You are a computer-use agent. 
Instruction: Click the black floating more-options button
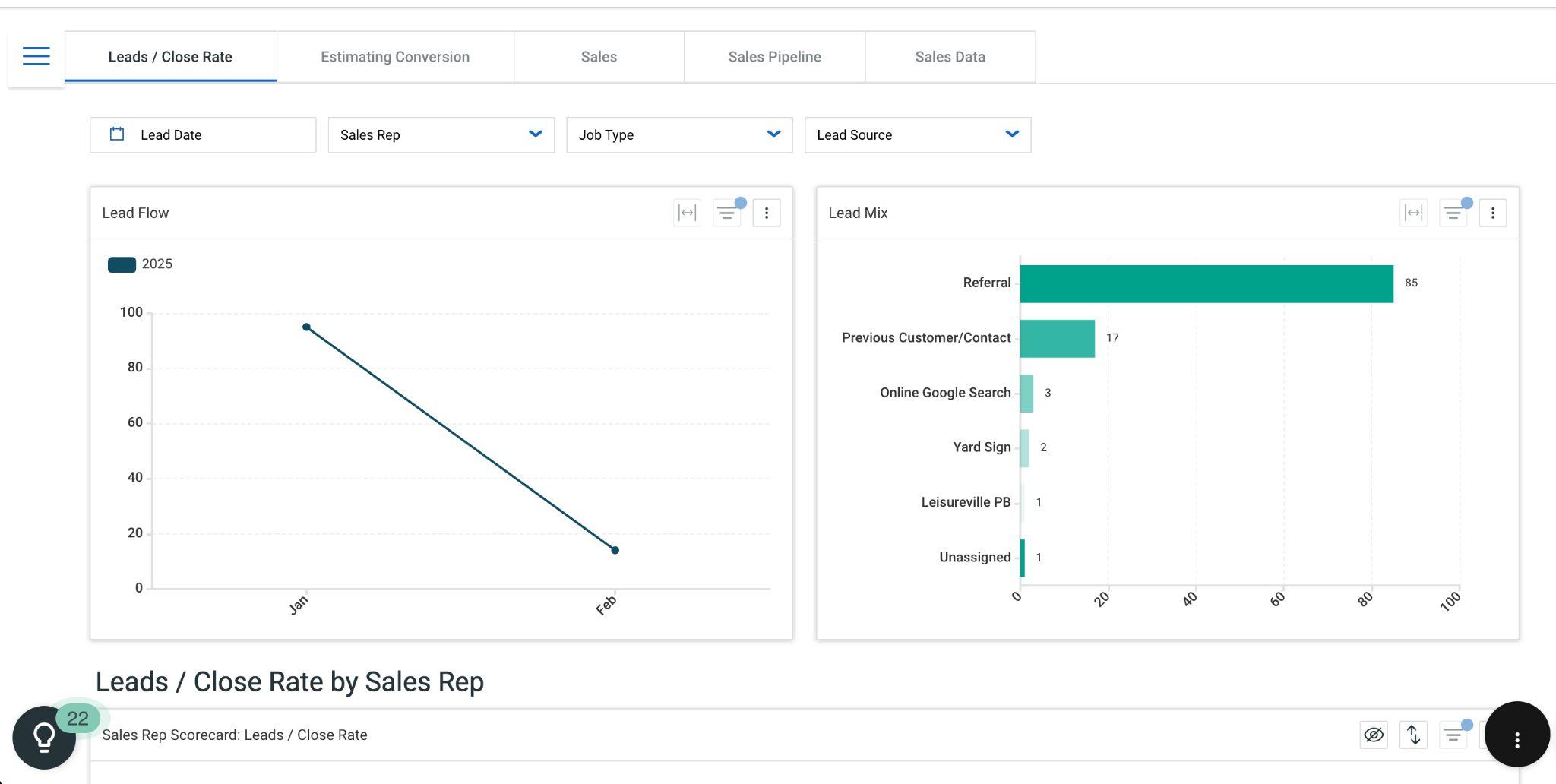click(x=1516, y=735)
